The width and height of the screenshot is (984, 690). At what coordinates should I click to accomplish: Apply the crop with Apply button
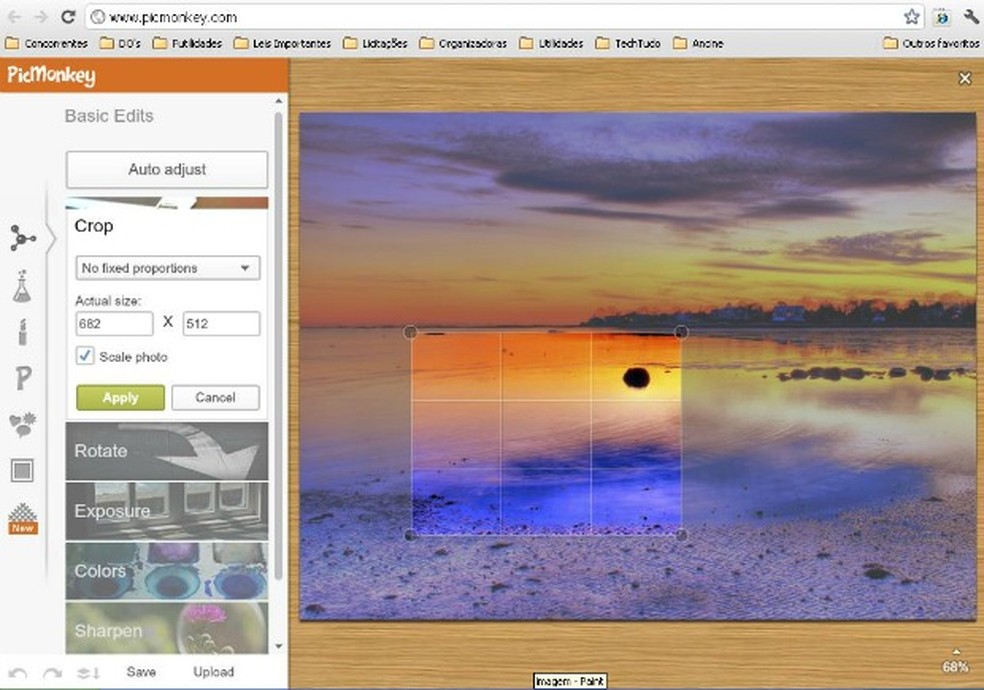coord(120,397)
